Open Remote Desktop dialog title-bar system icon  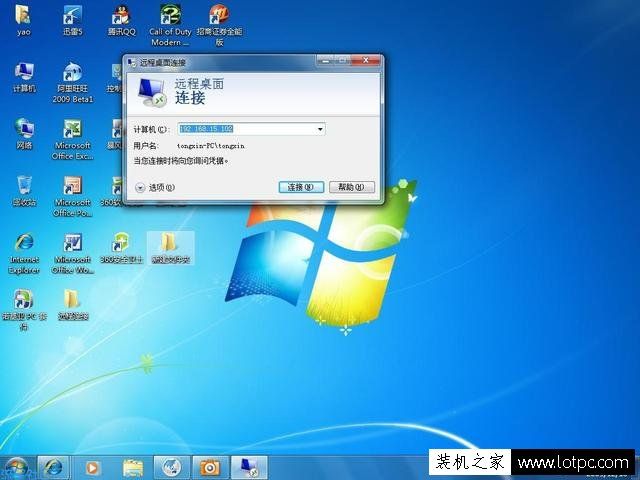click(x=132, y=62)
